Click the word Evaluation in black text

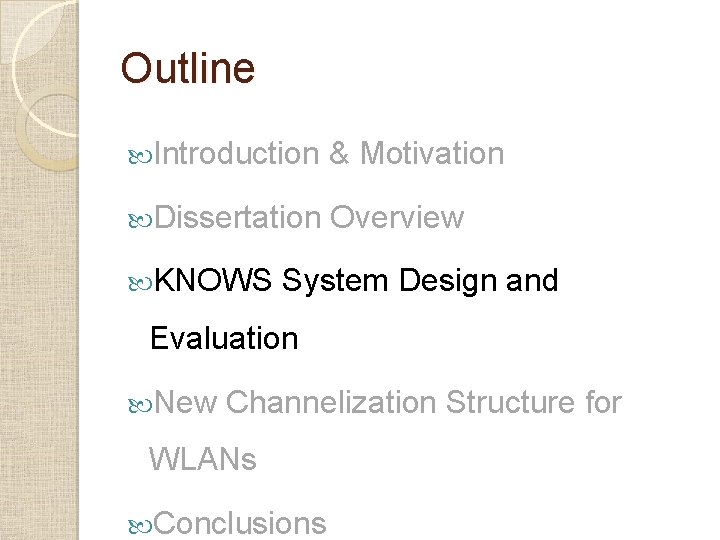[224, 338]
